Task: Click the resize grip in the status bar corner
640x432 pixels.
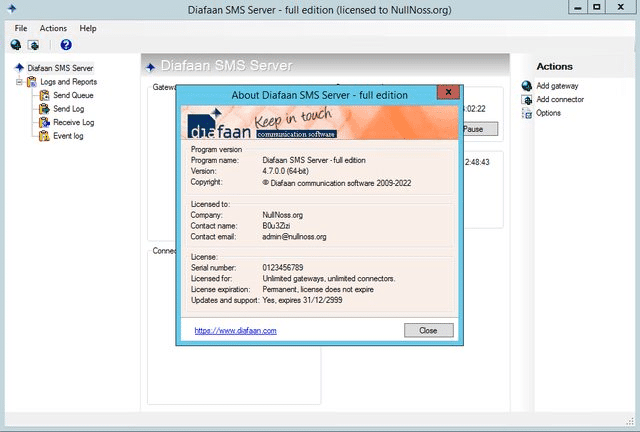Action: click(x=631, y=421)
